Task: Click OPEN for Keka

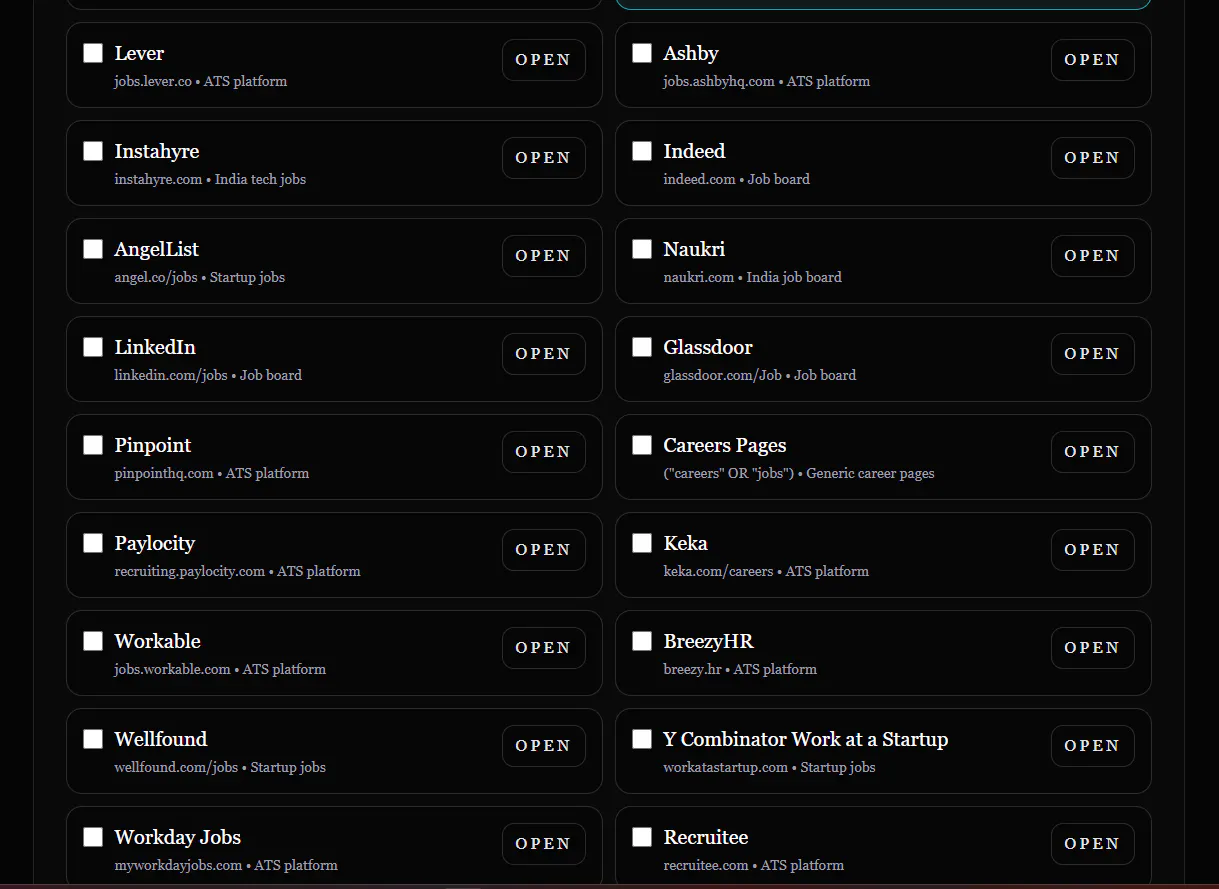Action: point(1093,550)
